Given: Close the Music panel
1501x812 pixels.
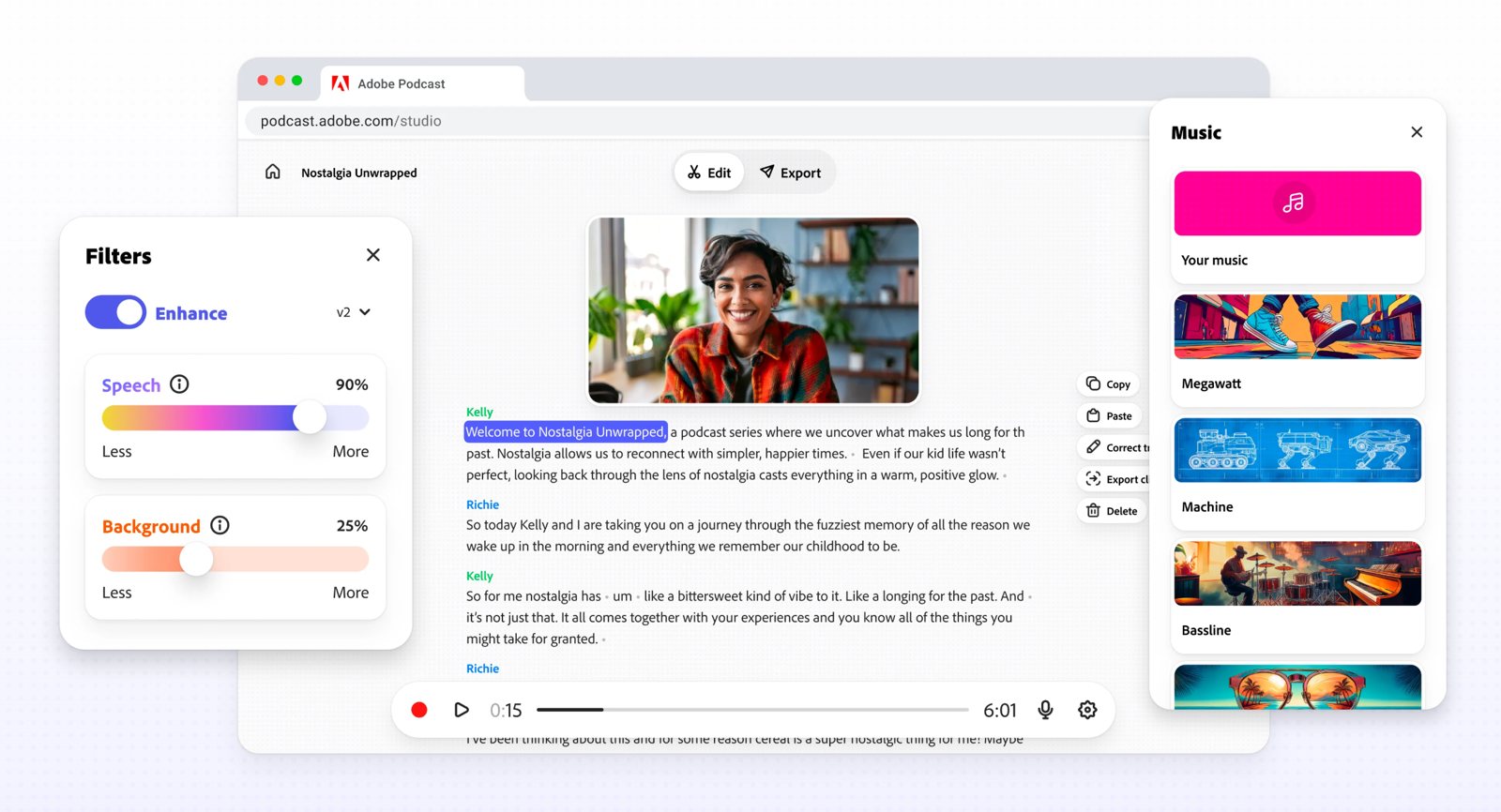Looking at the screenshot, I should [x=1417, y=132].
